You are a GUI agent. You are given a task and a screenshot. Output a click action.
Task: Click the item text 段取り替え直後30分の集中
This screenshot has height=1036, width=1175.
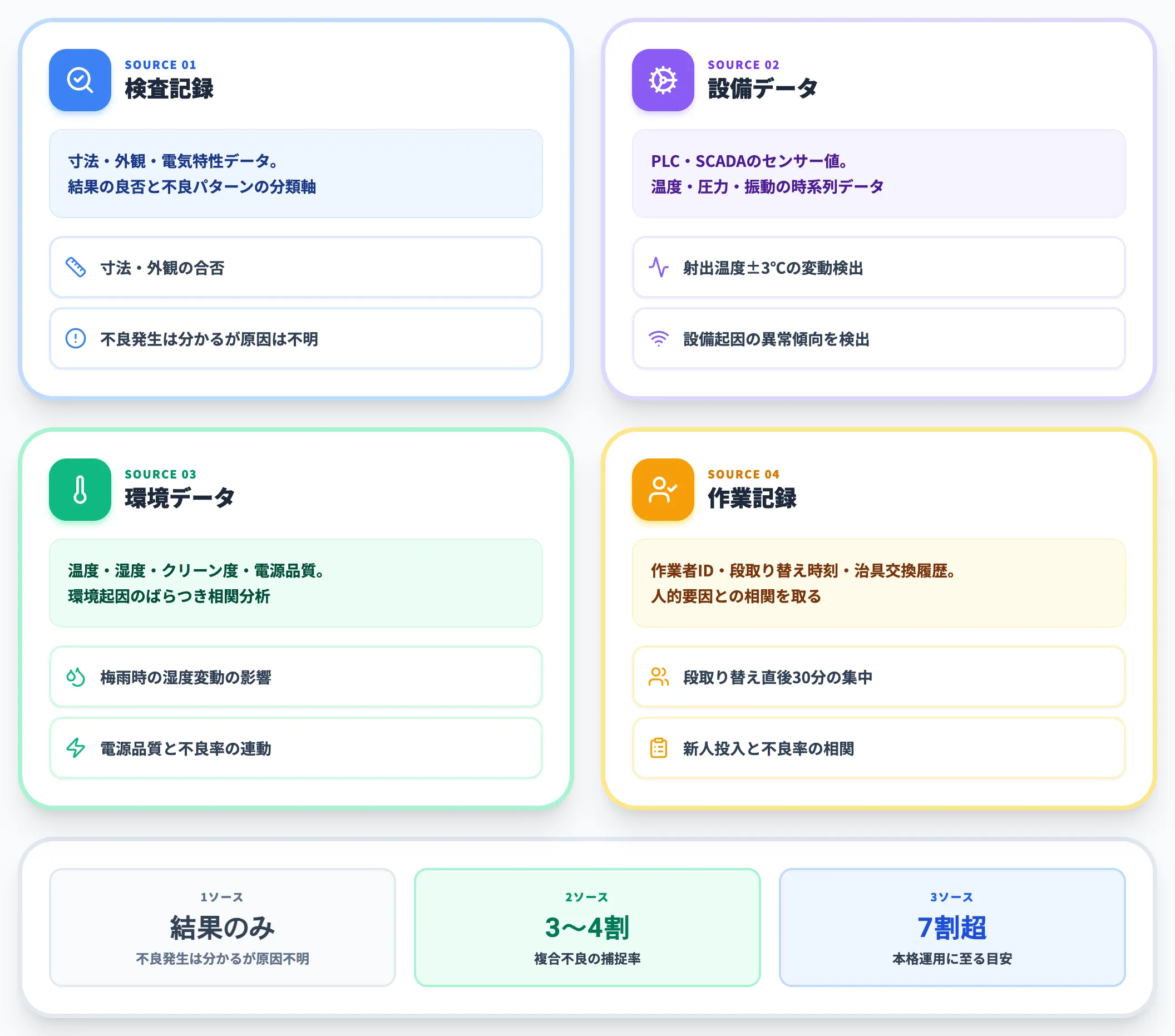tap(778, 677)
